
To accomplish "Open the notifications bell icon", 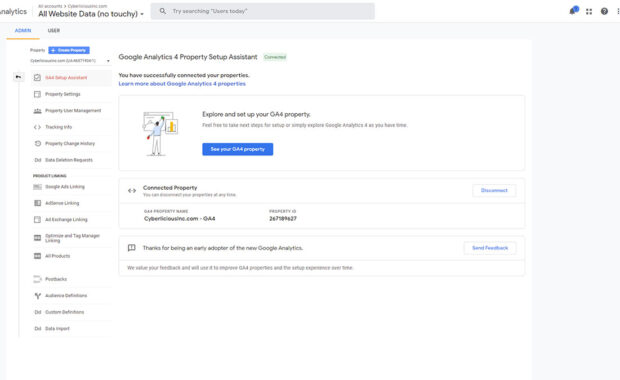I will tap(573, 11).
